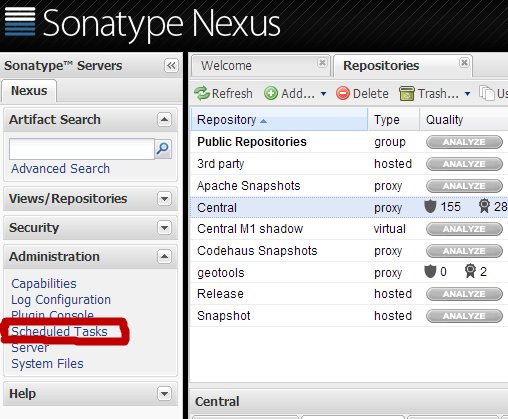Focus the Artifact Search input field
The height and width of the screenshot is (419, 508).
82,149
